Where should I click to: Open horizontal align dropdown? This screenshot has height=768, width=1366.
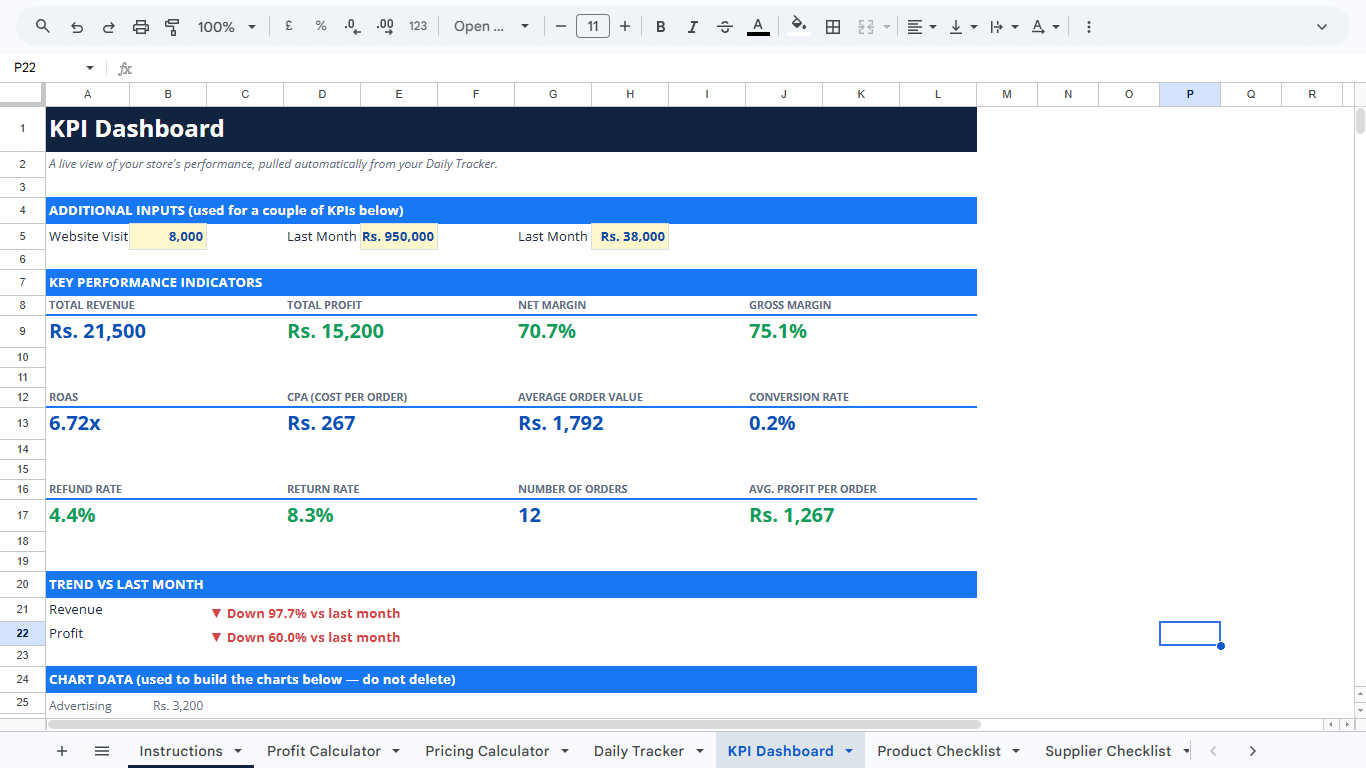(921, 27)
